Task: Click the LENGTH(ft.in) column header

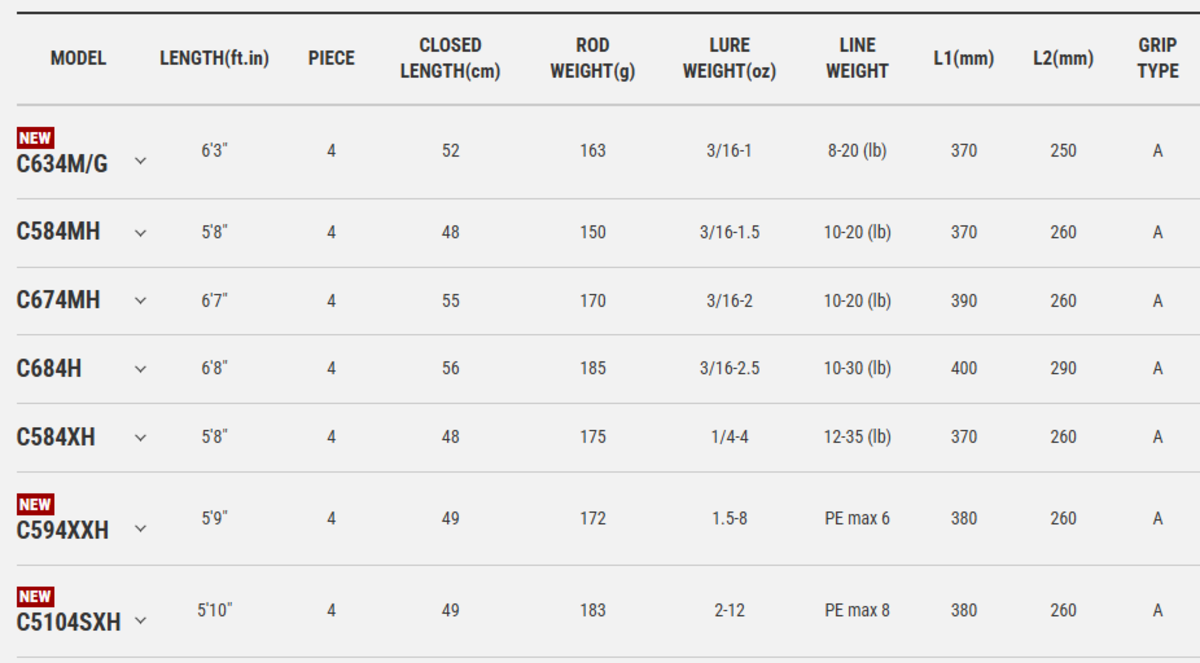Action: pos(214,58)
